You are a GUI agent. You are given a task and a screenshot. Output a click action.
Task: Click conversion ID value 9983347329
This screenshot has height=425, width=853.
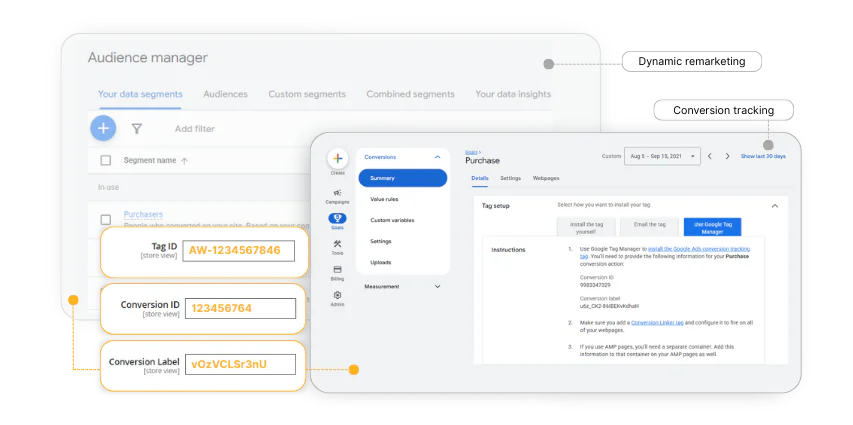[x=595, y=285]
